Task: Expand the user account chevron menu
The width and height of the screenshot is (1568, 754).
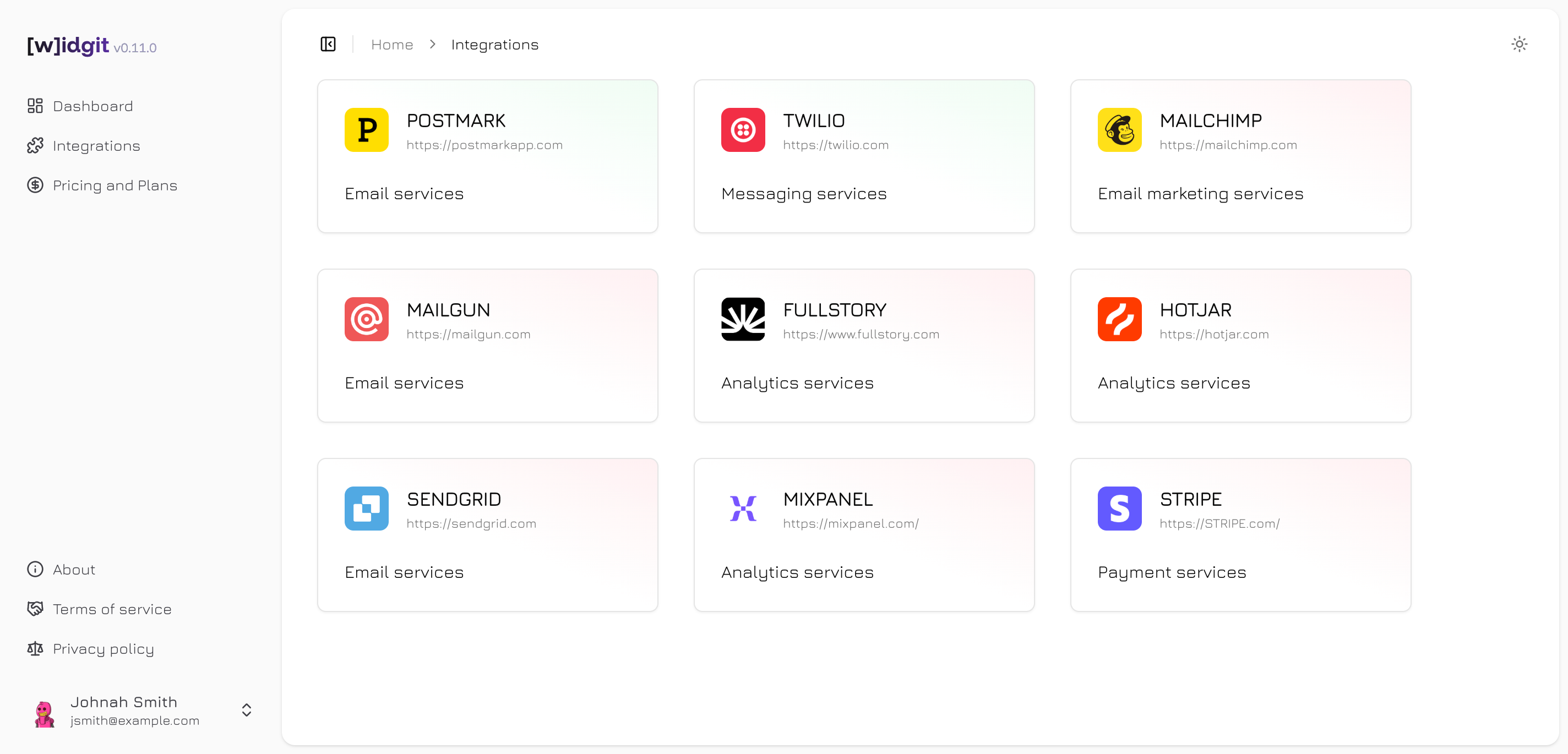Action: 247,710
